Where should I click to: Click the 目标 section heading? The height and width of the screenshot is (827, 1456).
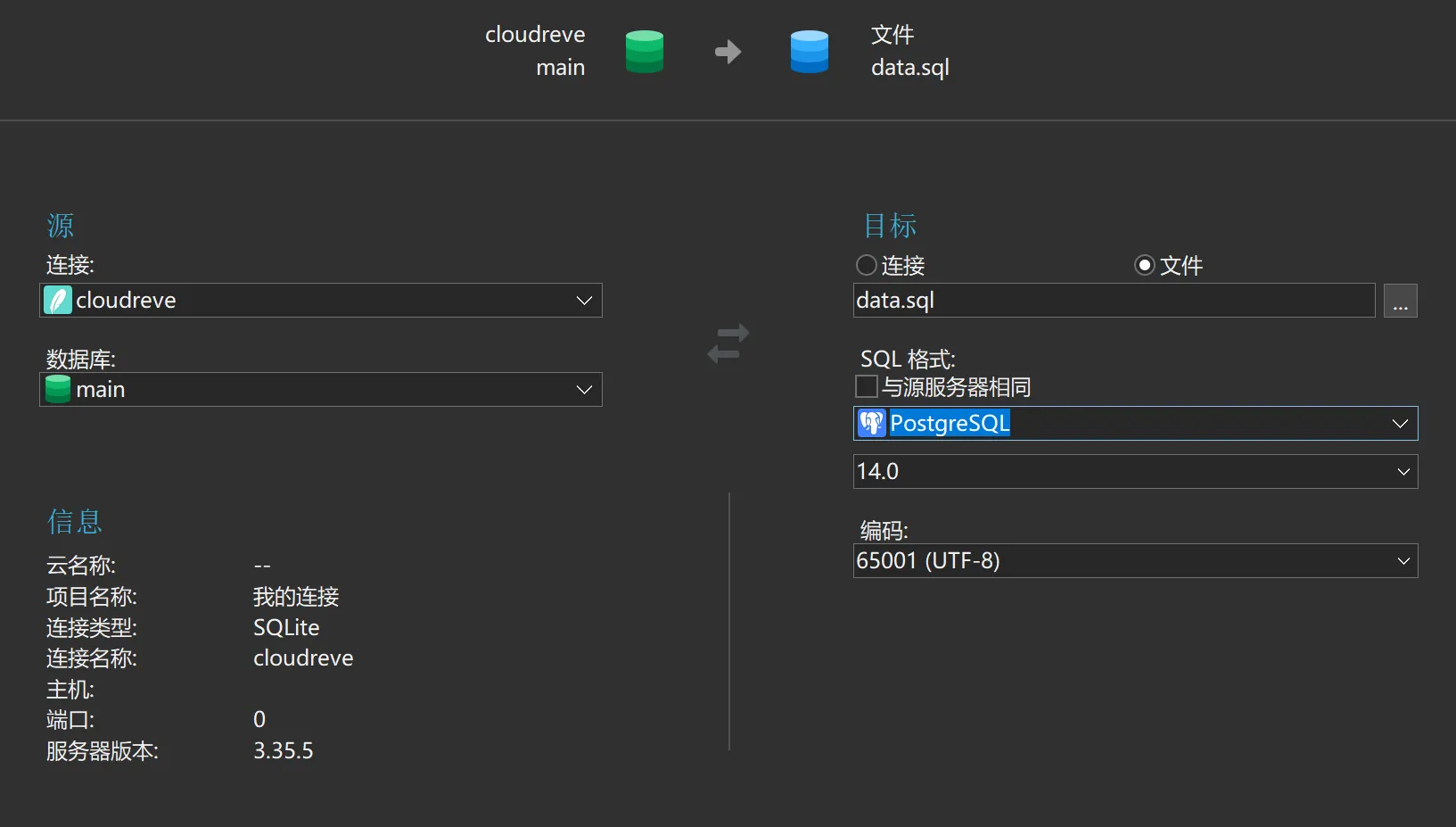click(890, 226)
